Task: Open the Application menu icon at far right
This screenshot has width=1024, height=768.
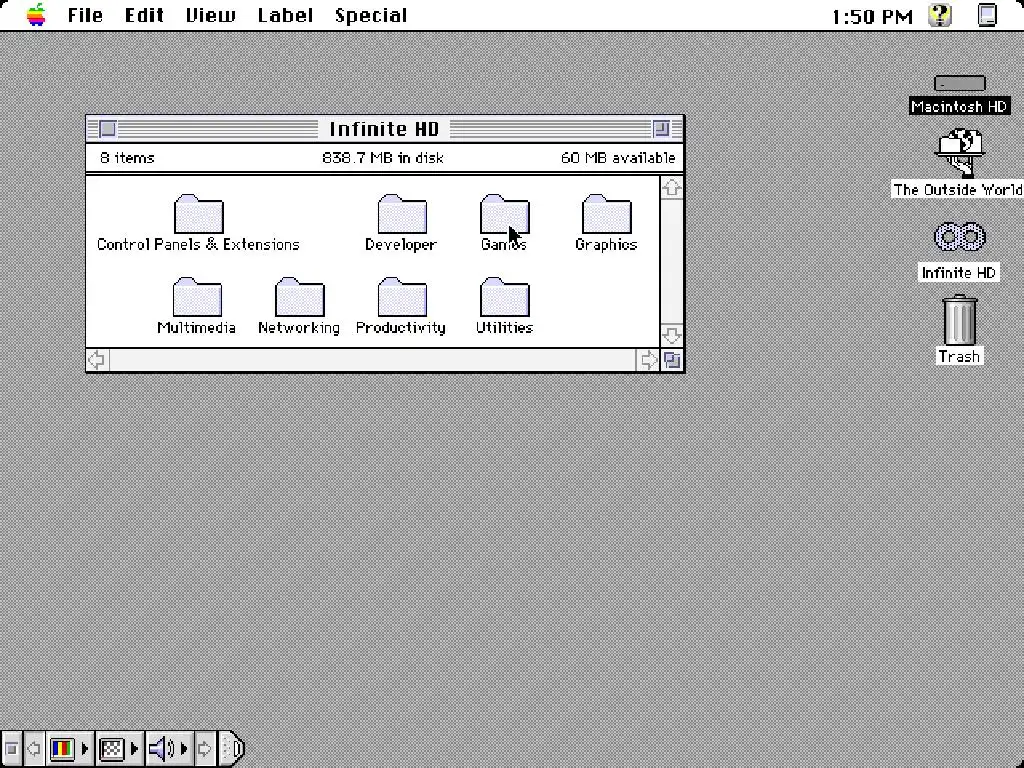Action: pos(987,15)
